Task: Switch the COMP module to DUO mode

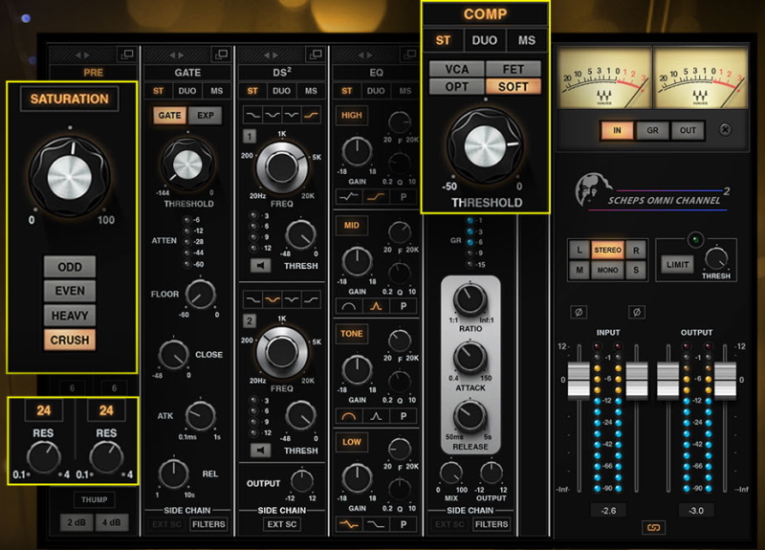Action: [x=484, y=40]
